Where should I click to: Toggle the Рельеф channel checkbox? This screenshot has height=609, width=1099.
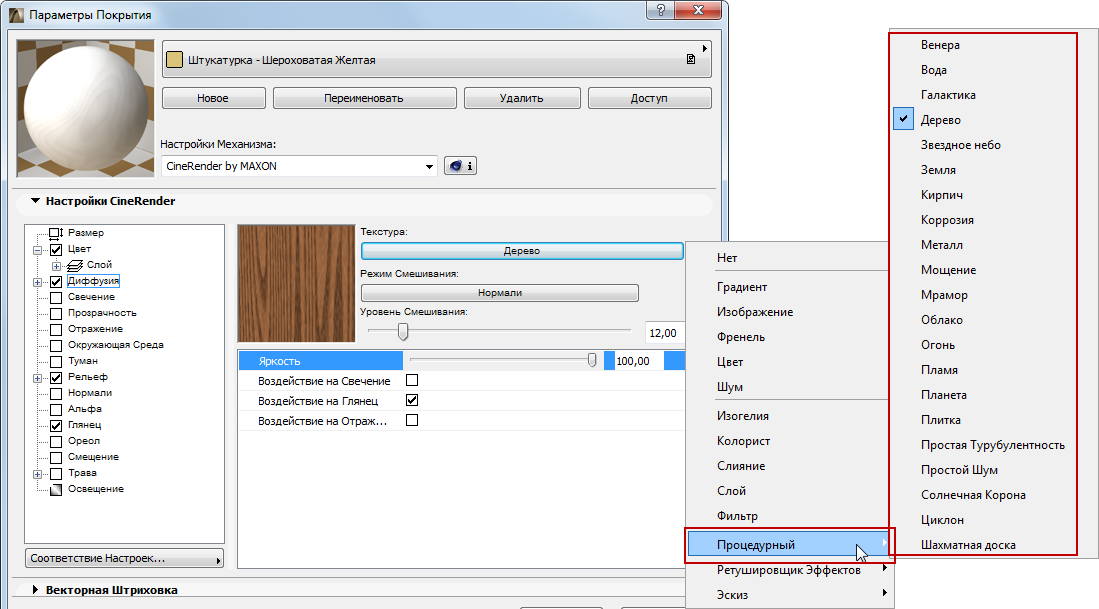pyautogui.click(x=56, y=378)
